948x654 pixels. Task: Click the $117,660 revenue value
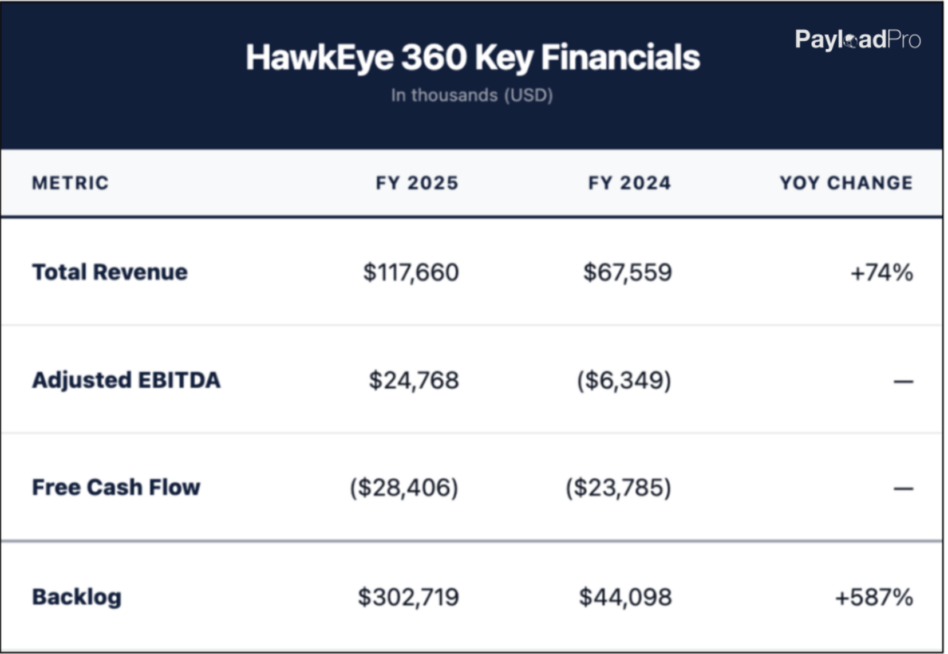coord(411,272)
